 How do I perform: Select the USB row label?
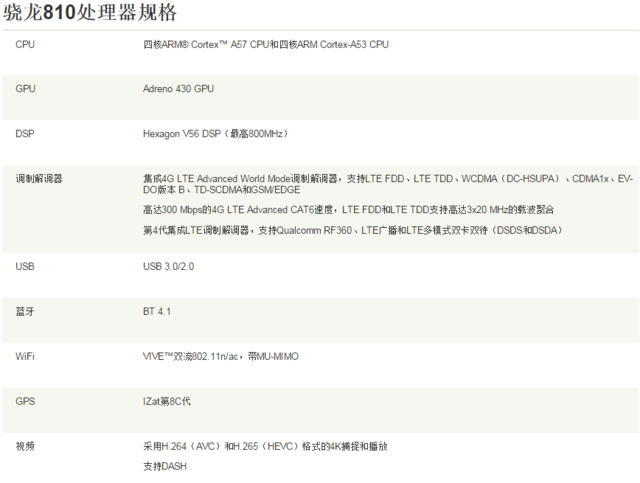pyautogui.click(x=25, y=267)
